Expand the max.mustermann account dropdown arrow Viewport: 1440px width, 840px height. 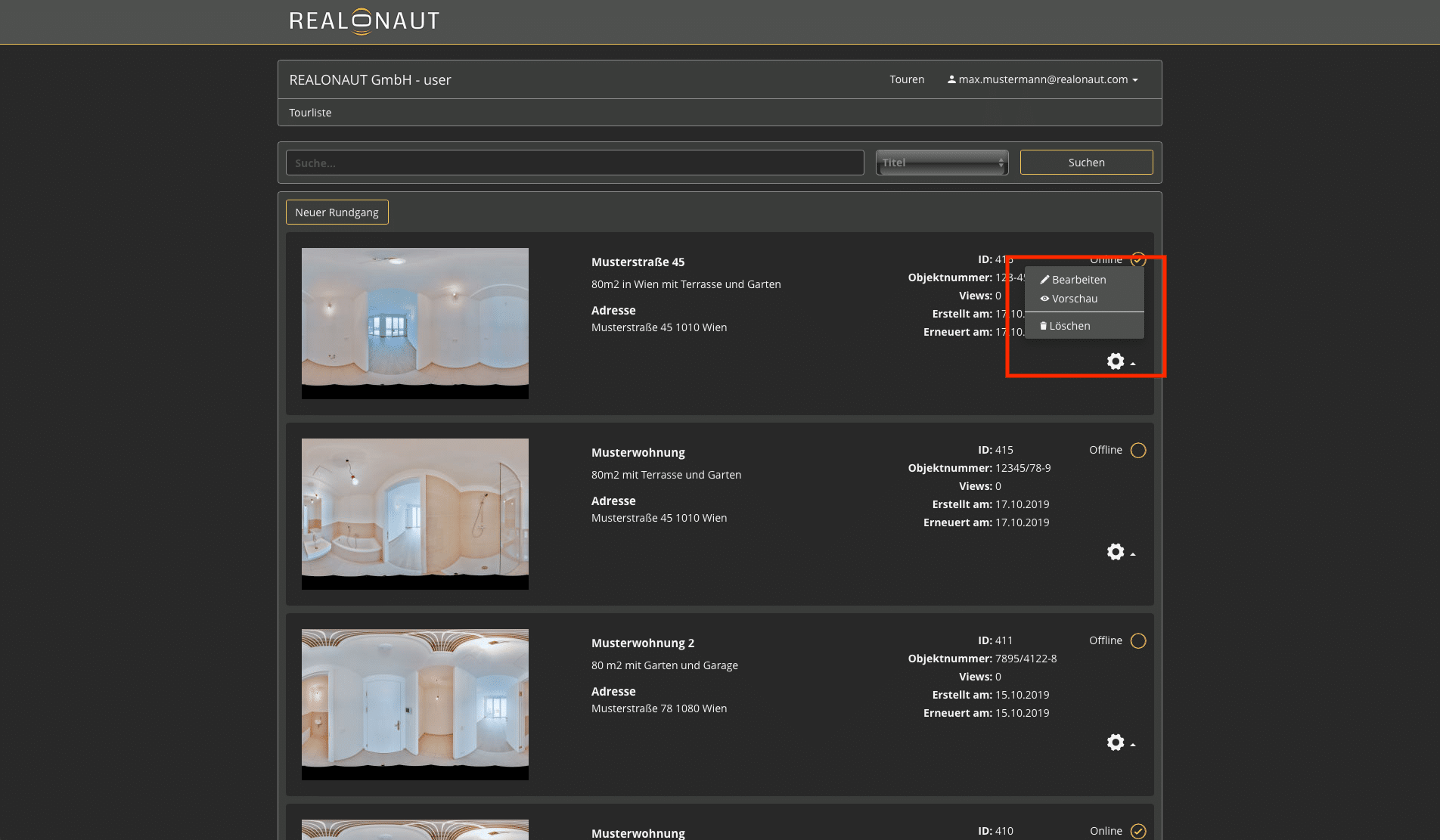[1135, 80]
